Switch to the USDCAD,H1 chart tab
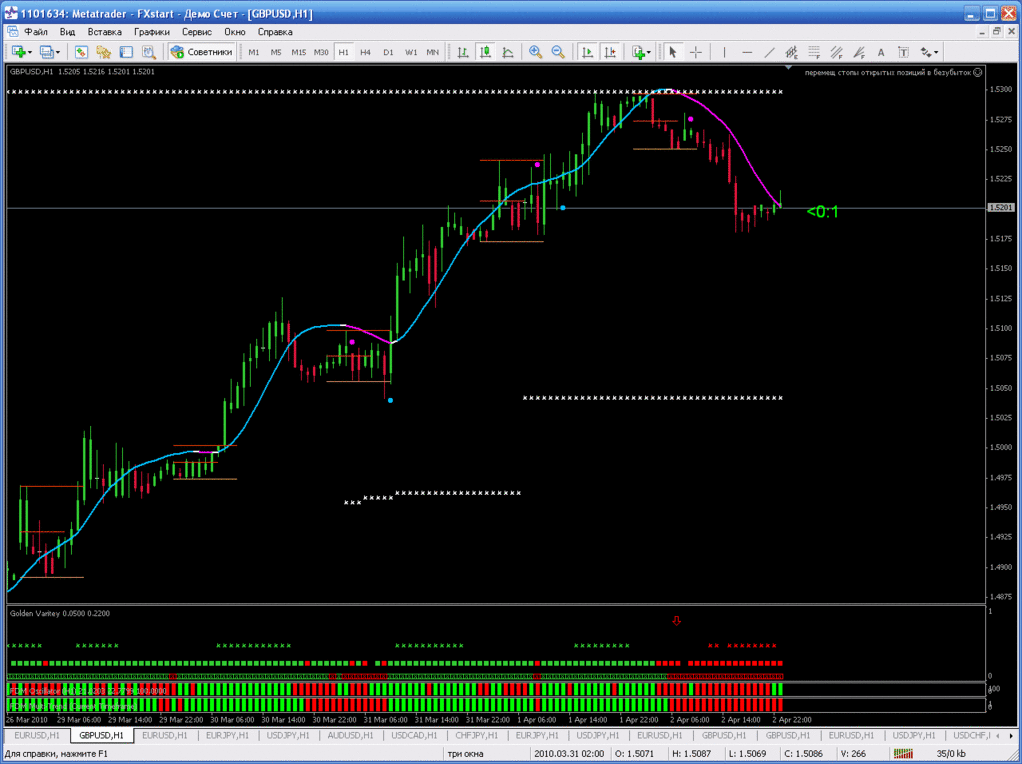Image resolution: width=1022 pixels, height=764 pixels. 414,735
